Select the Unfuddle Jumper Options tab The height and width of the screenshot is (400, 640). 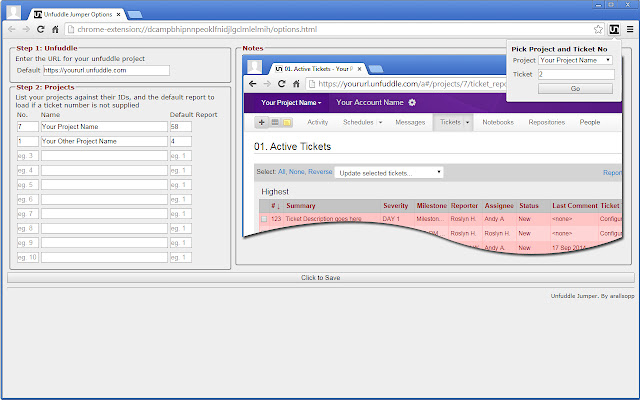[76, 14]
